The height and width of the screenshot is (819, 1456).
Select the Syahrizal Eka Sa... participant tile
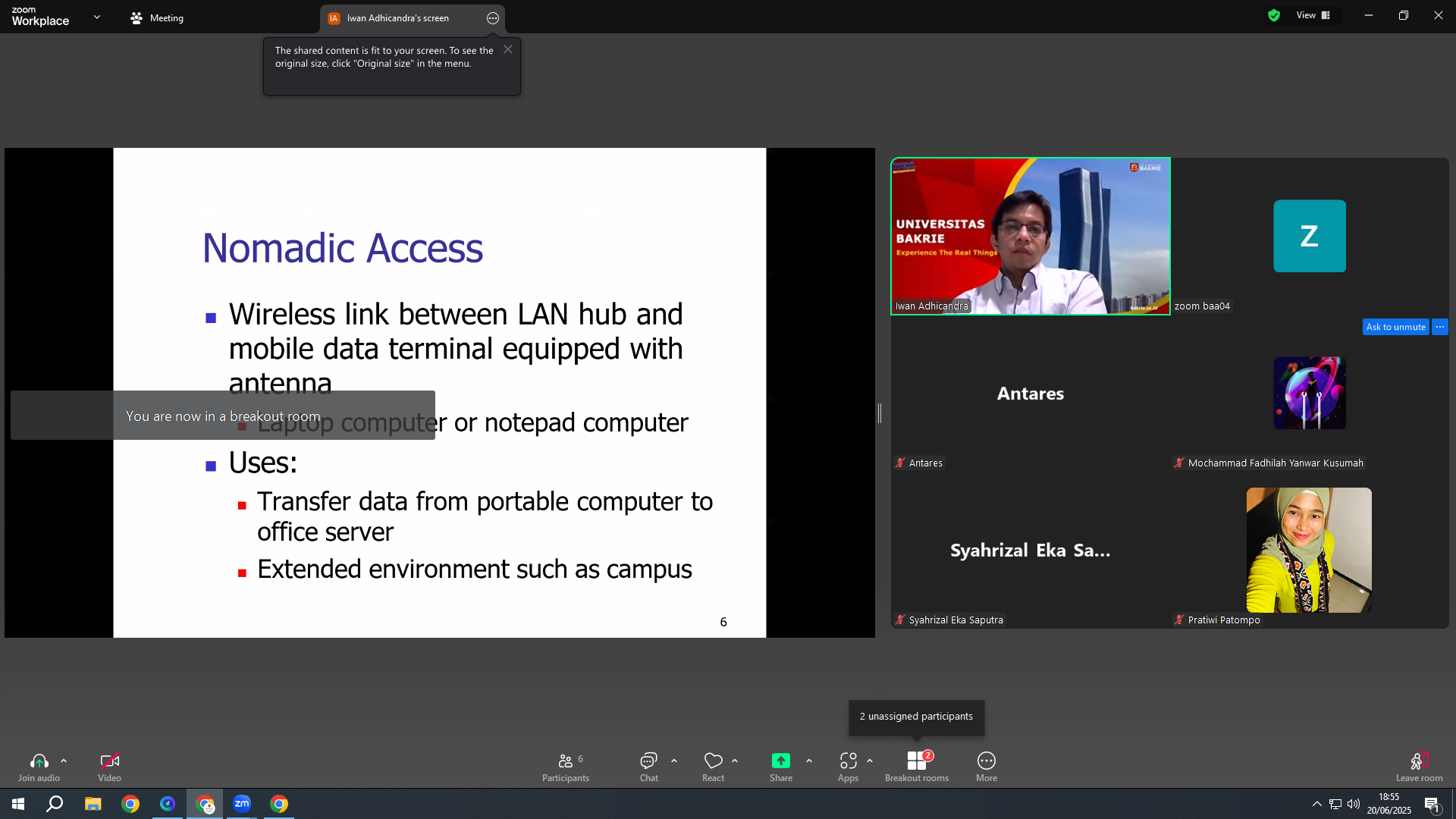(x=1031, y=550)
